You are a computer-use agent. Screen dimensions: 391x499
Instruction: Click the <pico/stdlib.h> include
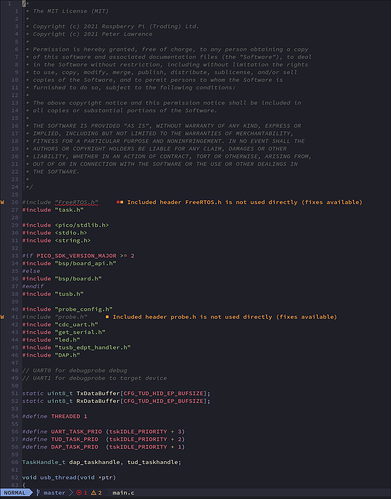pos(82,225)
